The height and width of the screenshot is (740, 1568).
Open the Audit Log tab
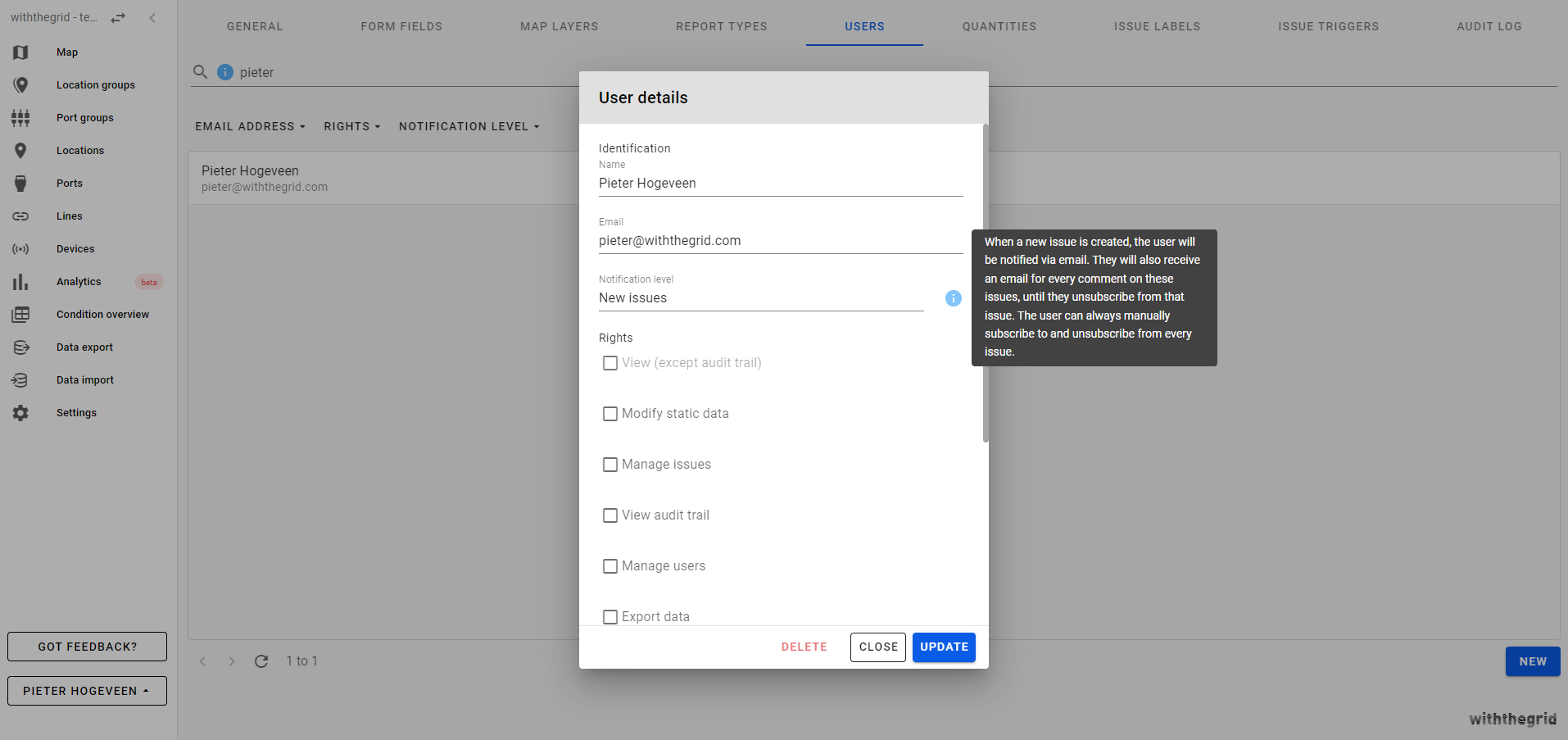click(x=1489, y=26)
